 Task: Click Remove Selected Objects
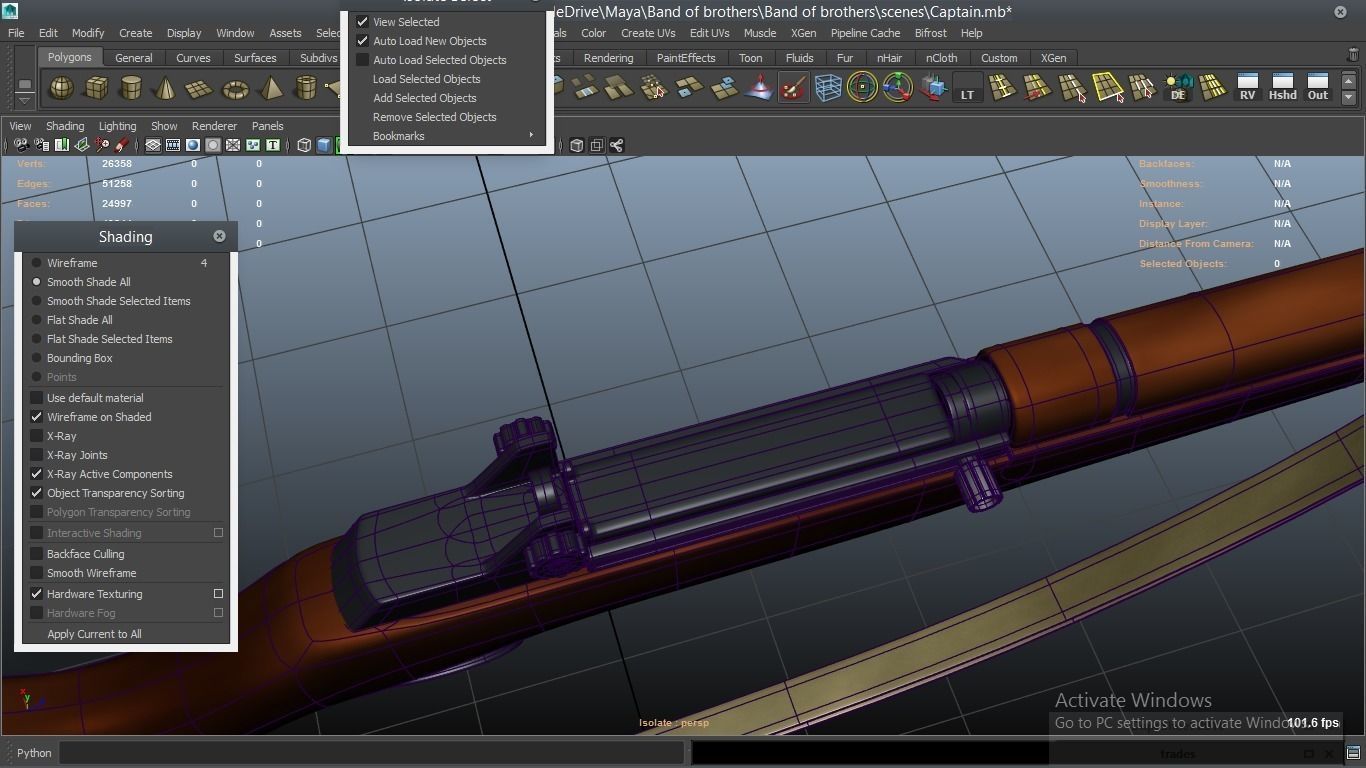pos(434,117)
